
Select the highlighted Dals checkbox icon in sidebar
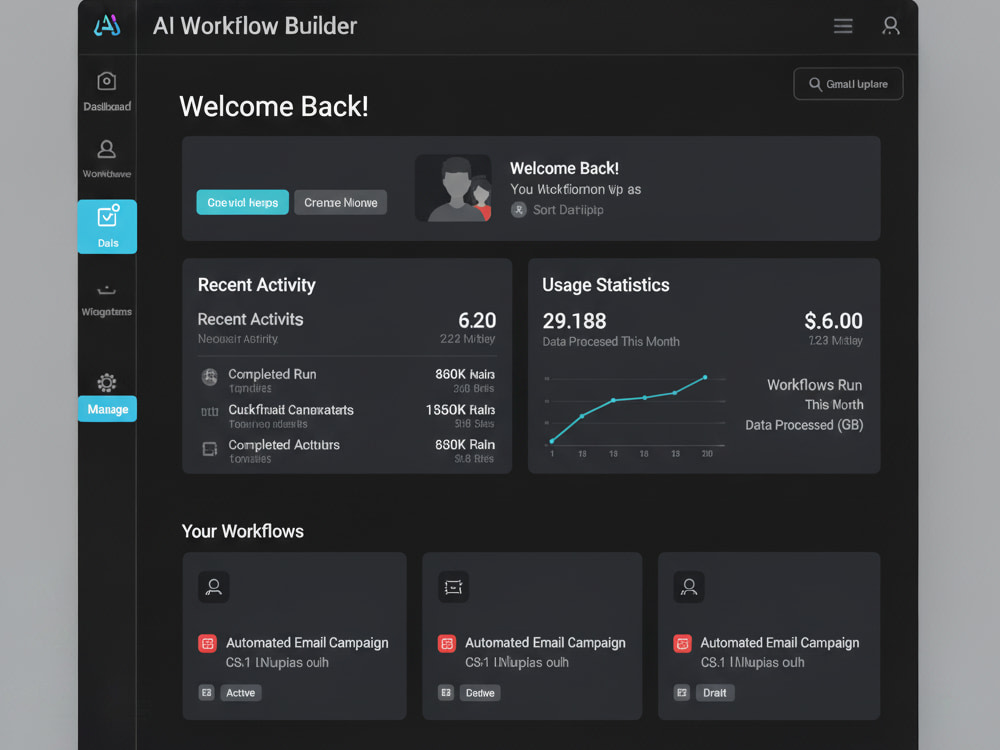pyautogui.click(x=107, y=216)
